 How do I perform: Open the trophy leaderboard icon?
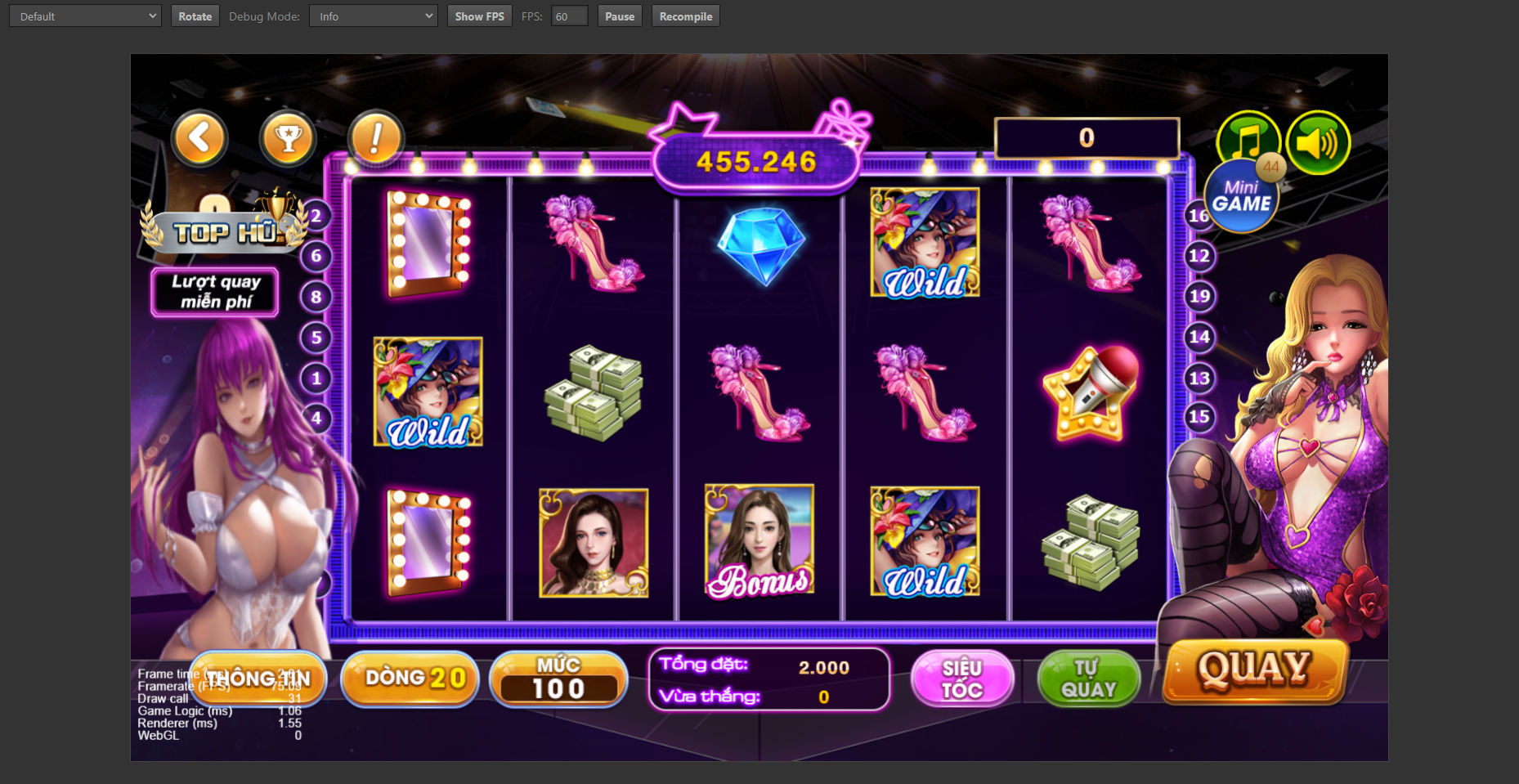(x=288, y=138)
